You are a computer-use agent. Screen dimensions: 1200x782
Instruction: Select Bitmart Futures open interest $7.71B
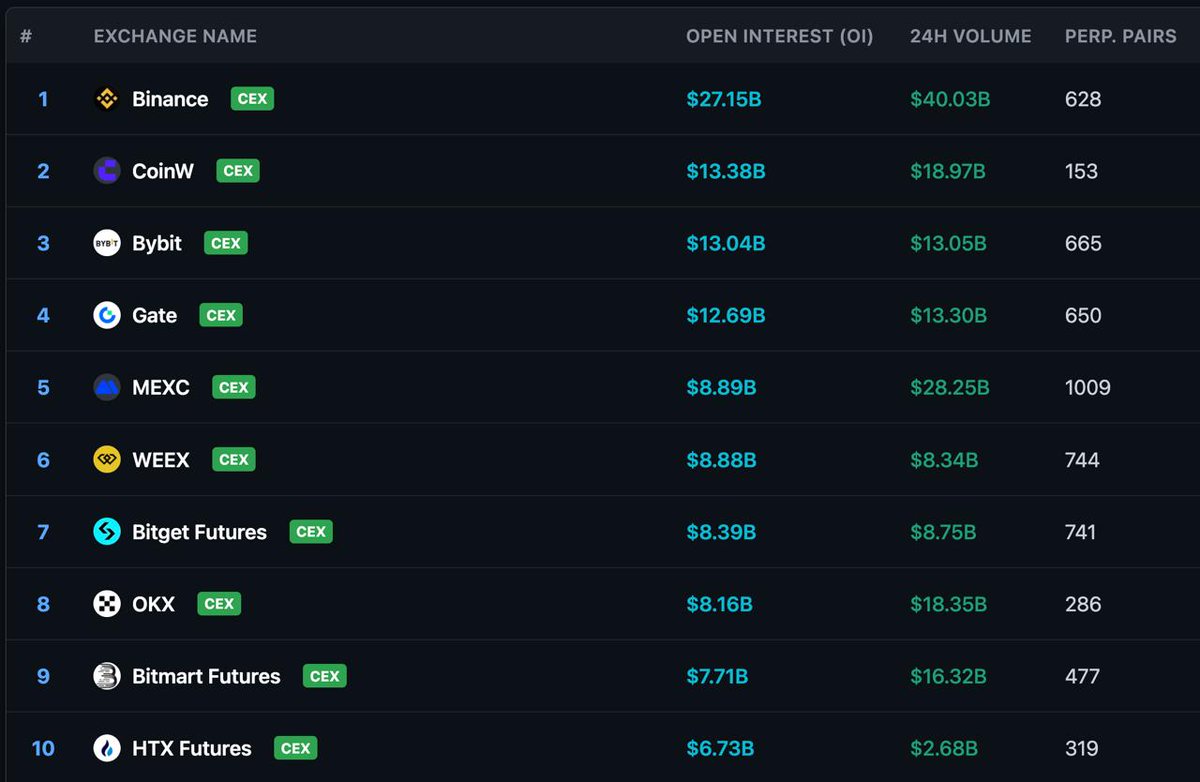click(x=717, y=676)
